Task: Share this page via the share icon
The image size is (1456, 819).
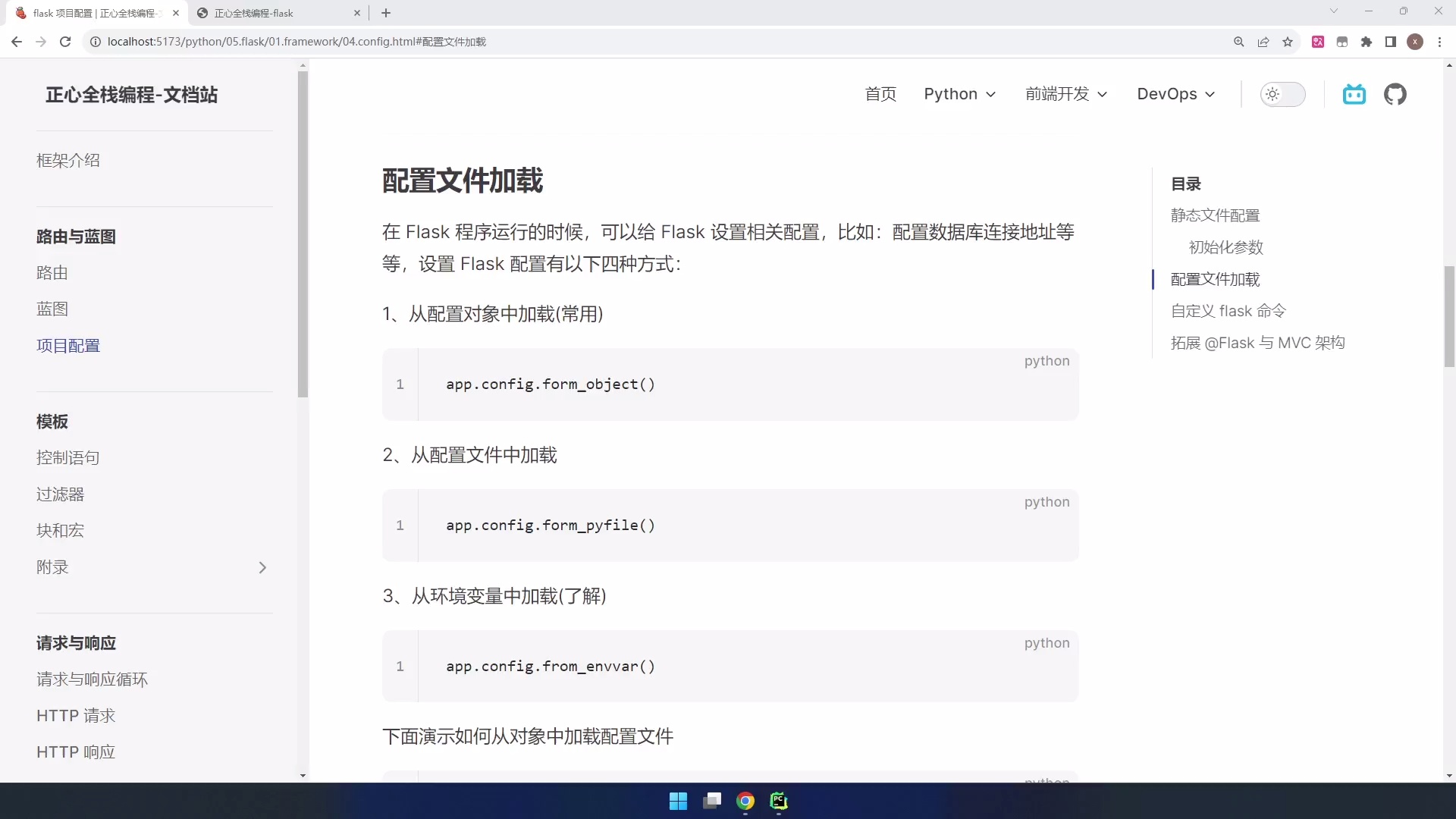Action: (1263, 42)
